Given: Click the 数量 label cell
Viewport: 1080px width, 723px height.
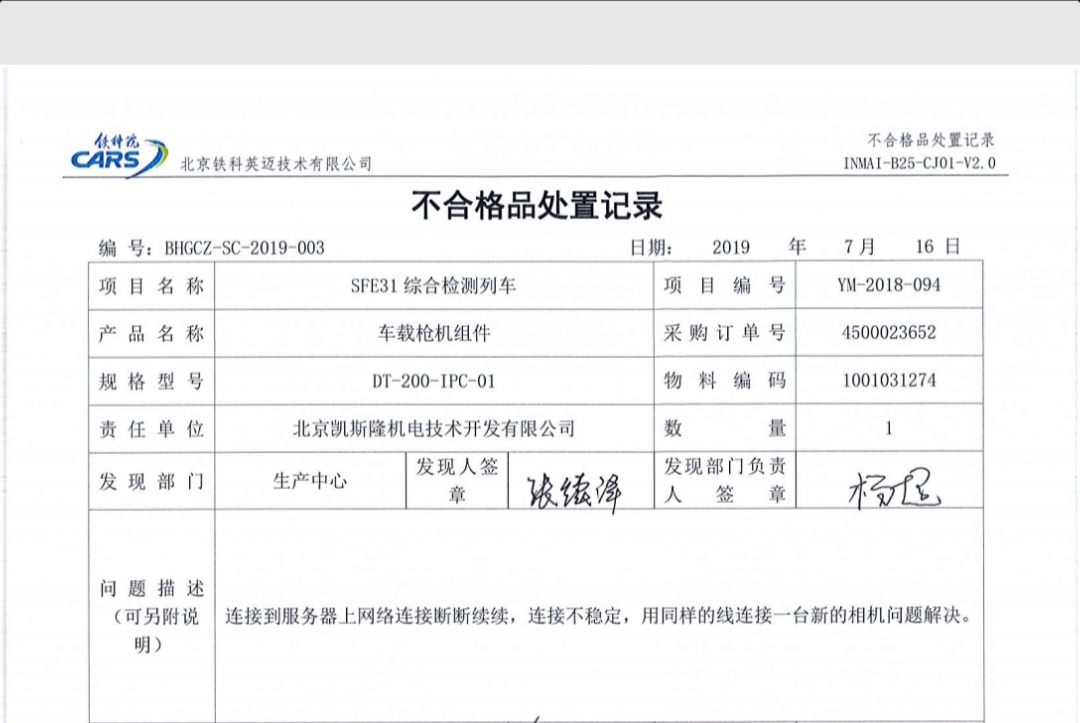Looking at the screenshot, I should pyautogui.click(x=725, y=428).
